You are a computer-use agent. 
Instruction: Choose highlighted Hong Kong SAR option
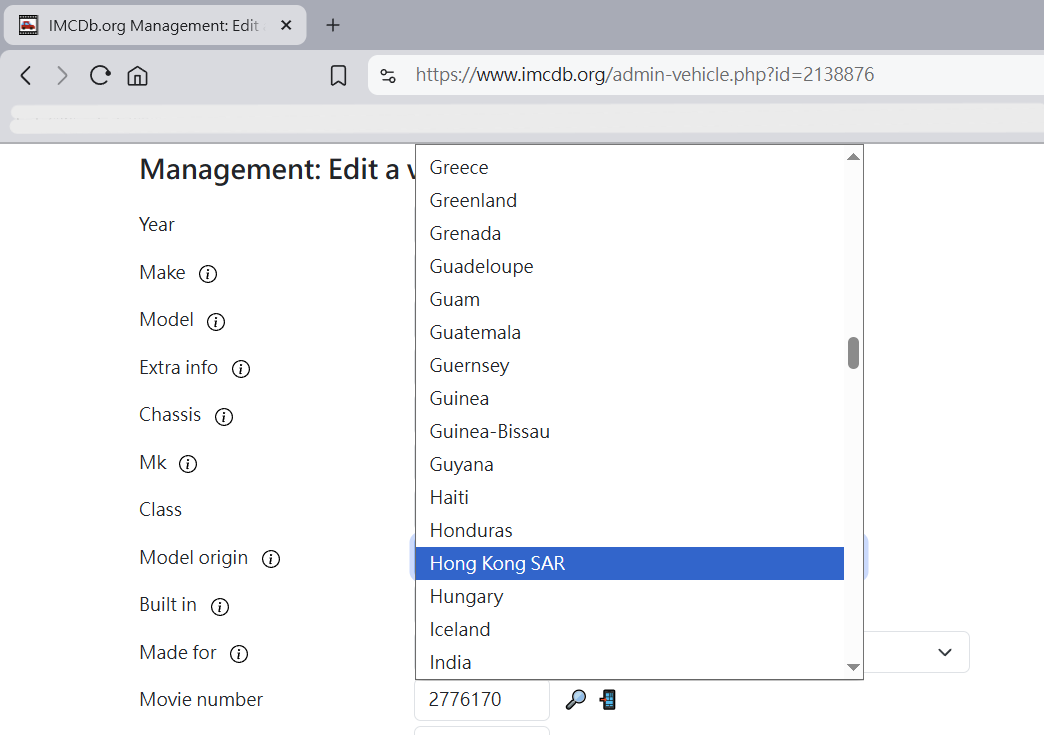point(630,563)
